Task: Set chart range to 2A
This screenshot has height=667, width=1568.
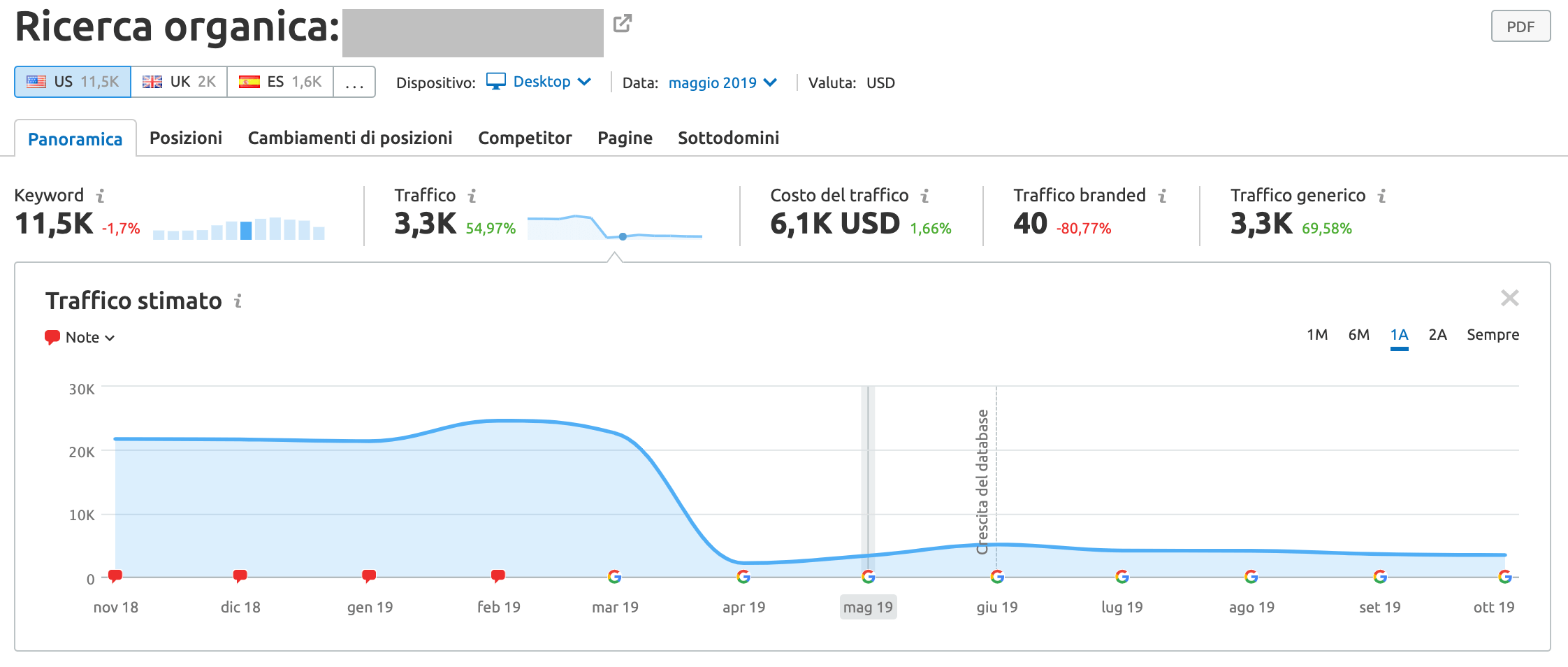Action: pos(1437,335)
